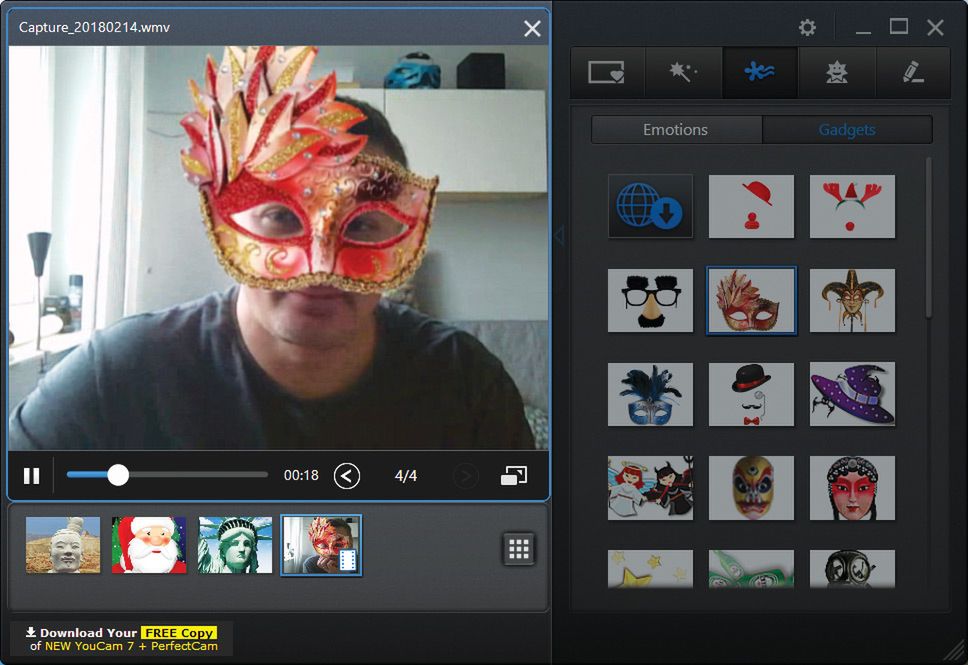Viewport: 968px width, 665px height.
Task: Click the playback progress slider handle
Action: [118, 475]
